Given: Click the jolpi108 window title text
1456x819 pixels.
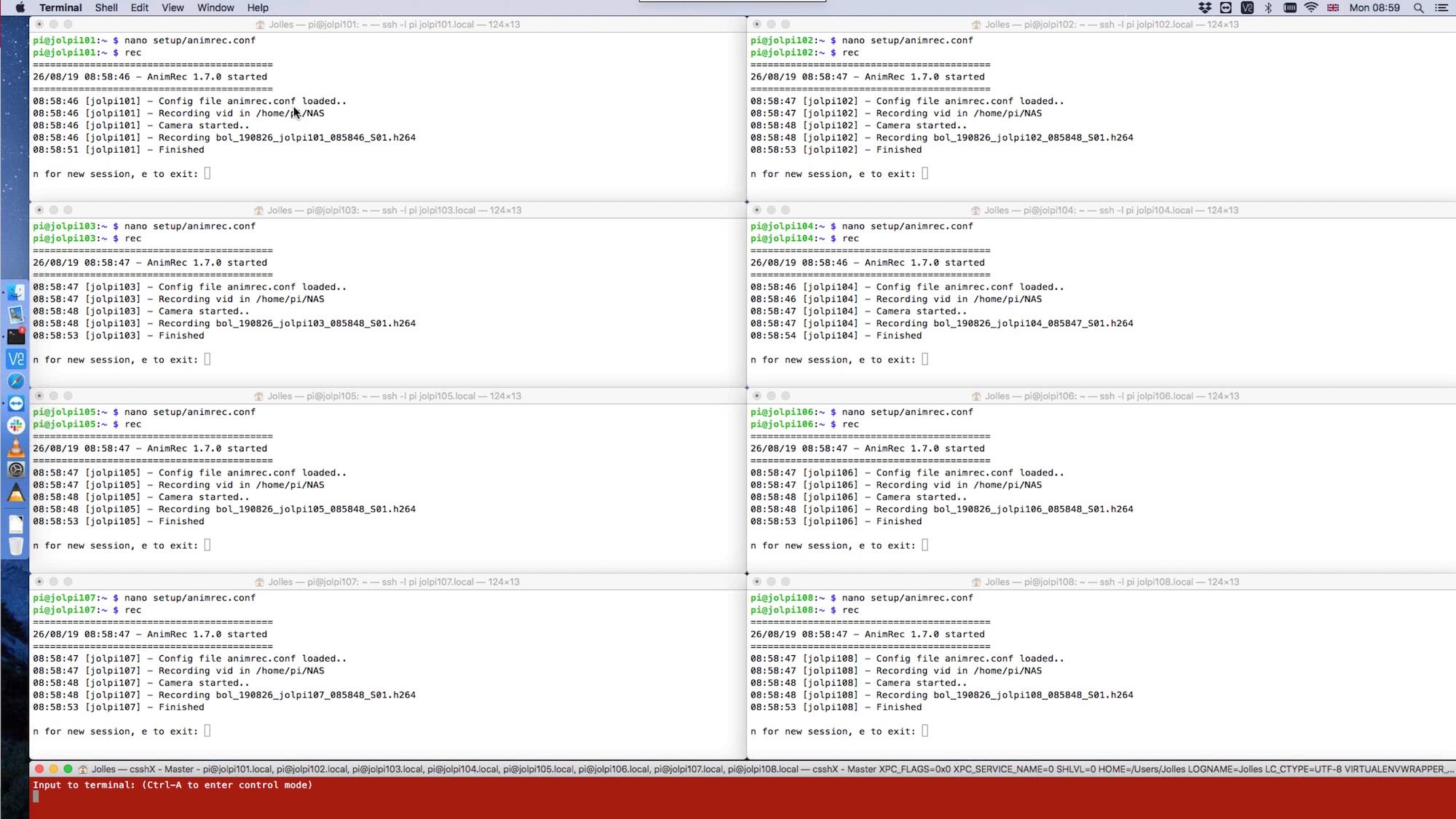Looking at the screenshot, I should click(x=1112, y=582).
